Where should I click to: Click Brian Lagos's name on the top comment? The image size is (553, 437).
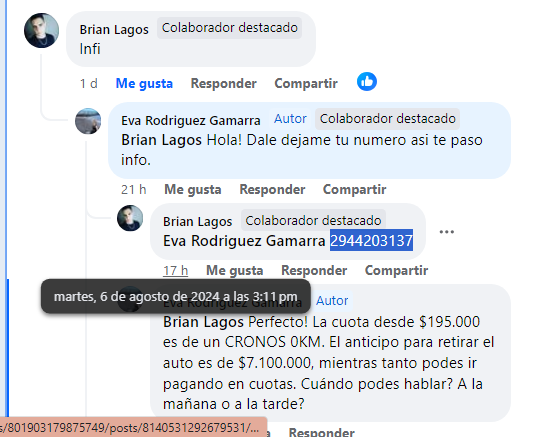[114, 30]
